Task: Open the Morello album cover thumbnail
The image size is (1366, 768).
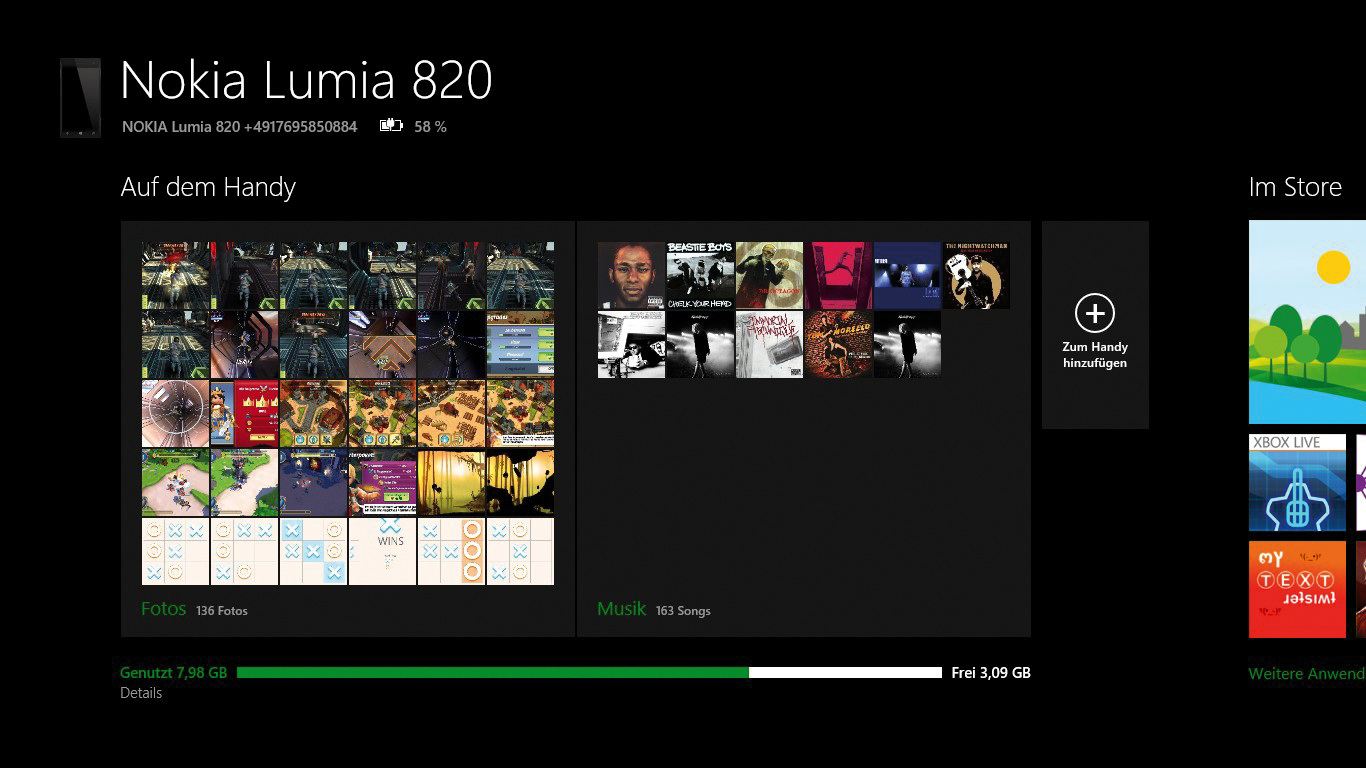Action: (x=838, y=344)
